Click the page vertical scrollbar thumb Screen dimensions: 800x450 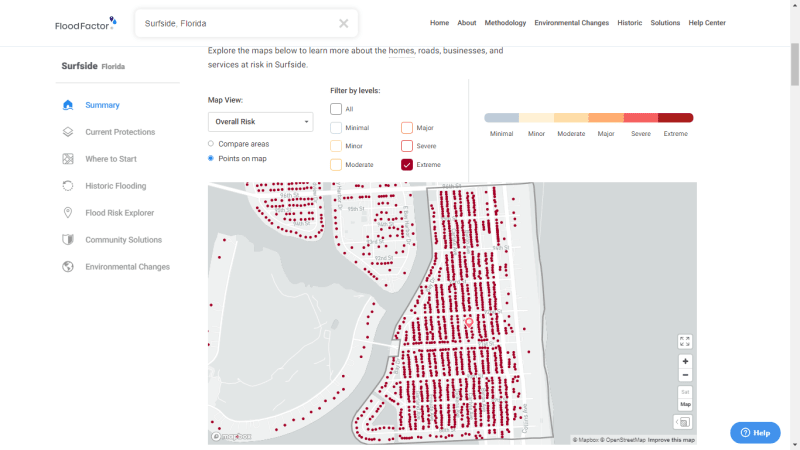click(795, 65)
